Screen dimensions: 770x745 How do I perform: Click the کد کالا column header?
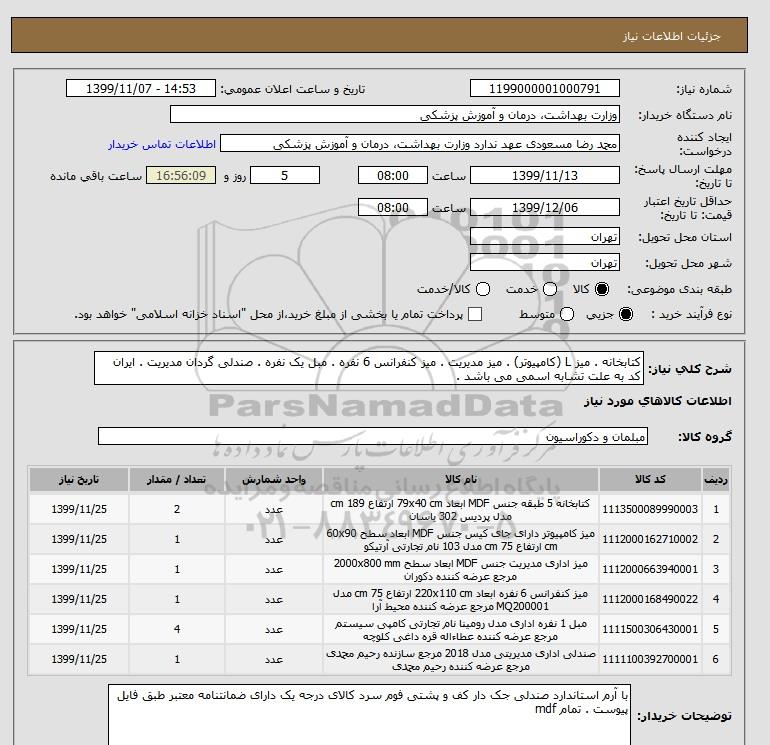tap(650, 479)
